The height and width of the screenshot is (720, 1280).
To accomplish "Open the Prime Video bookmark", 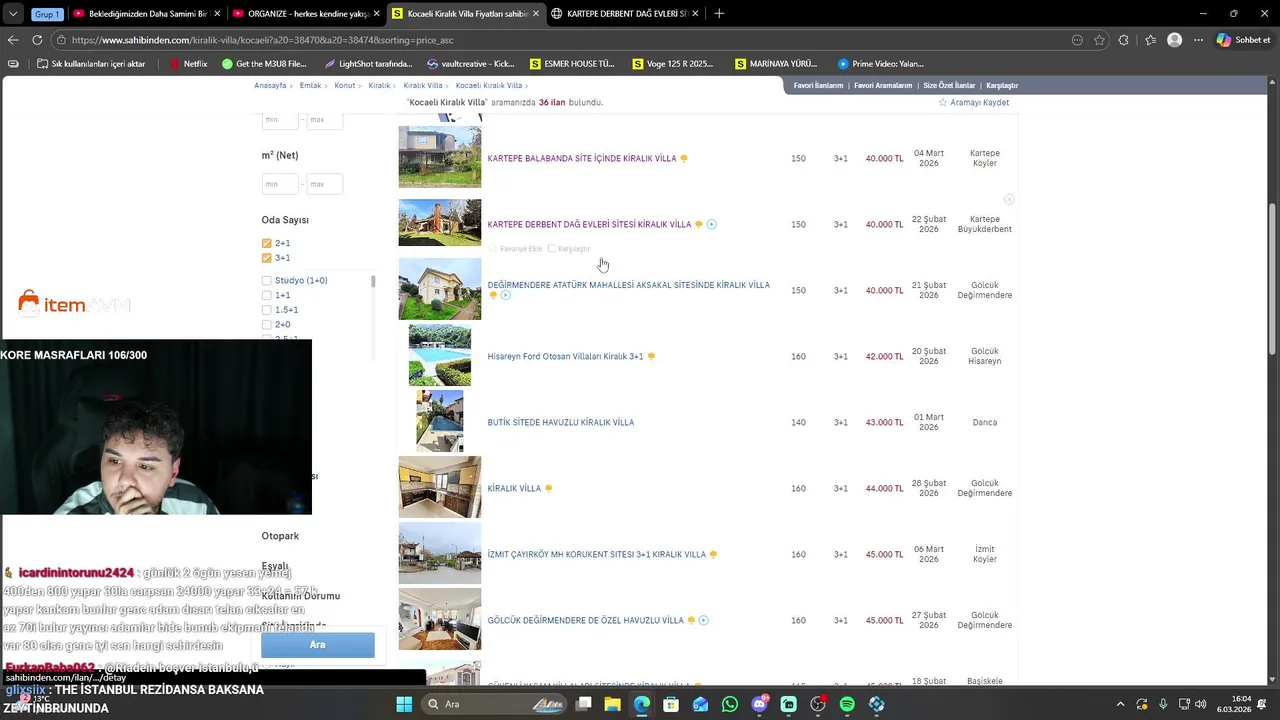I will pos(881,64).
